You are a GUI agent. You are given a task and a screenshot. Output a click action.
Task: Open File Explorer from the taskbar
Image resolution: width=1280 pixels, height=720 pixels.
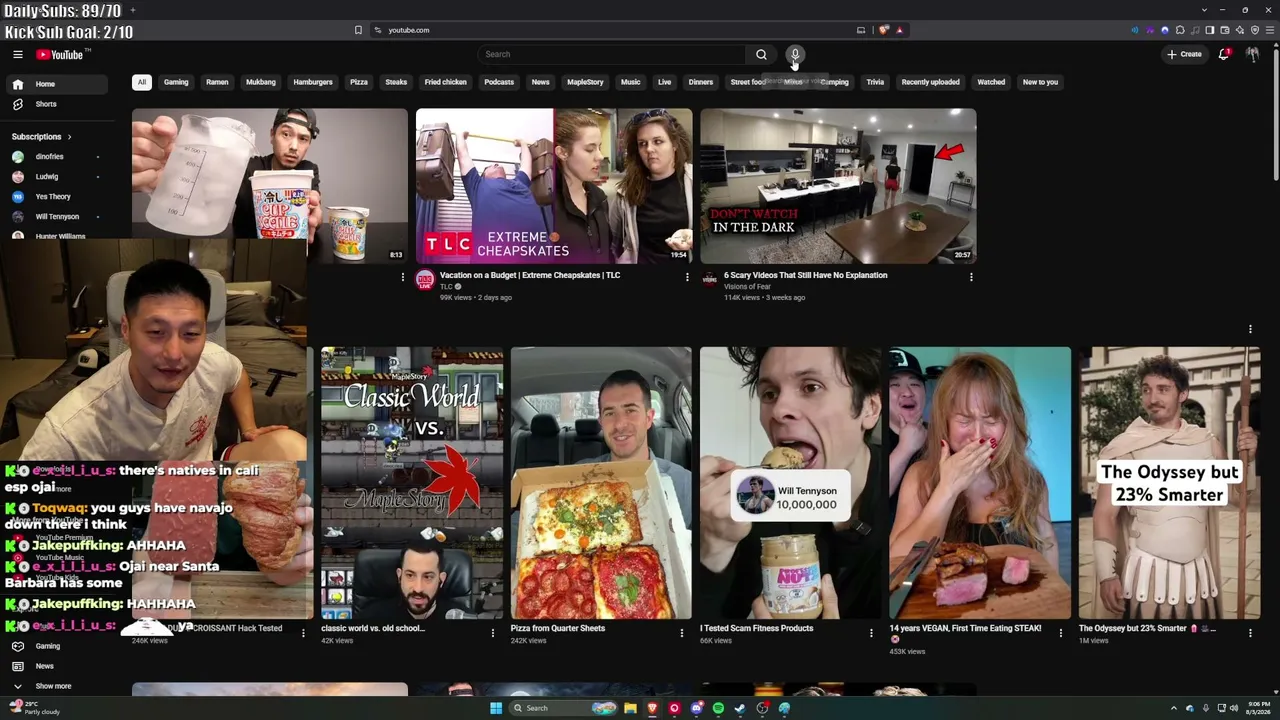pos(630,708)
